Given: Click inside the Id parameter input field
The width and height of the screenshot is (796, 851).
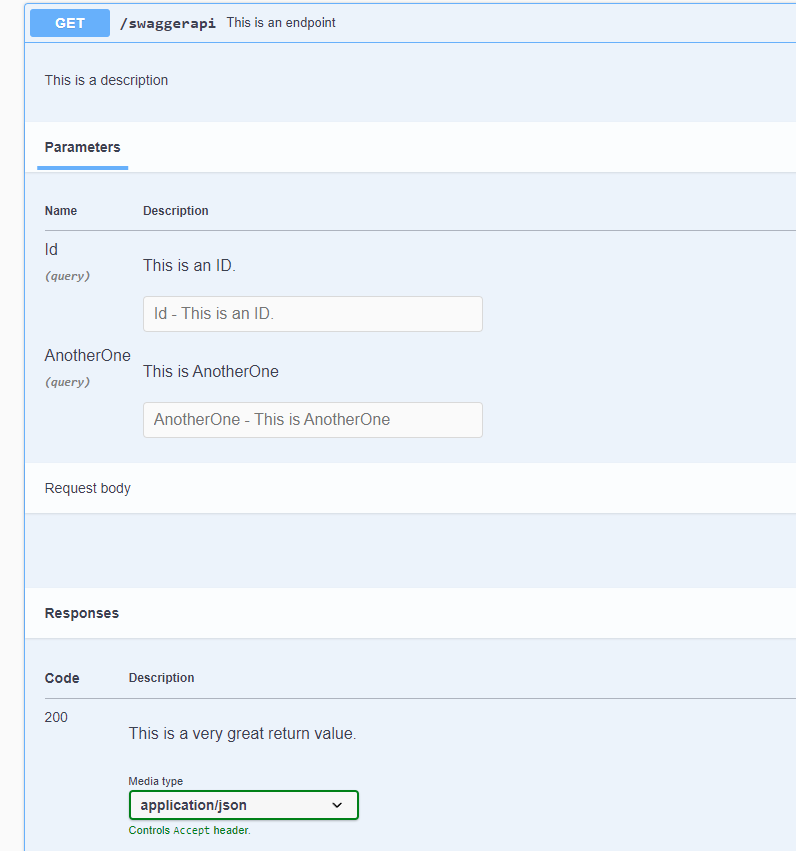Looking at the screenshot, I should [312, 313].
